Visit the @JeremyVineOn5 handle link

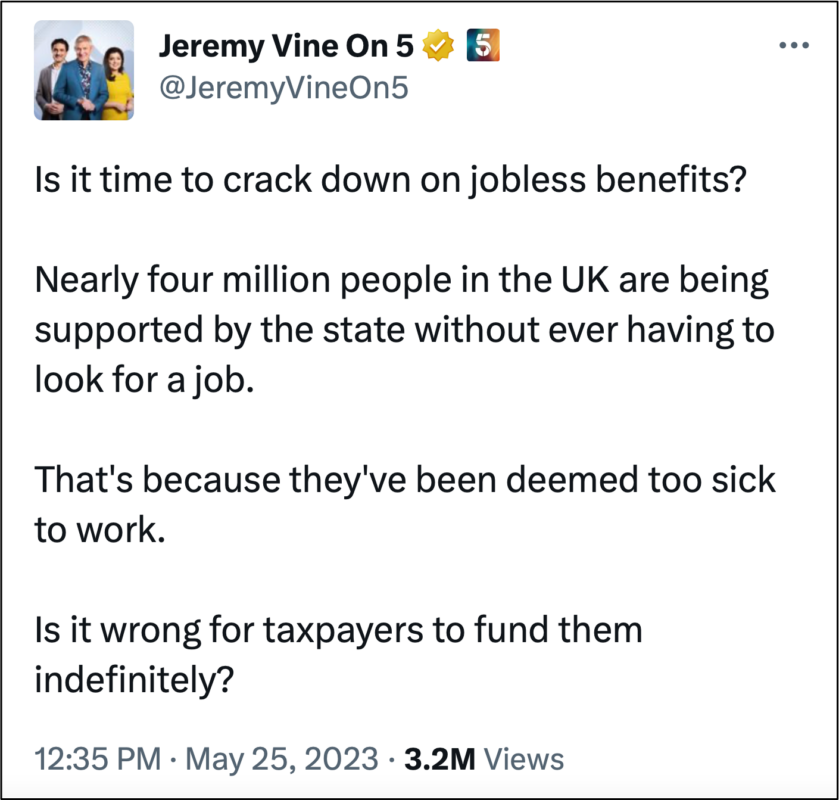click(x=283, y=88)
